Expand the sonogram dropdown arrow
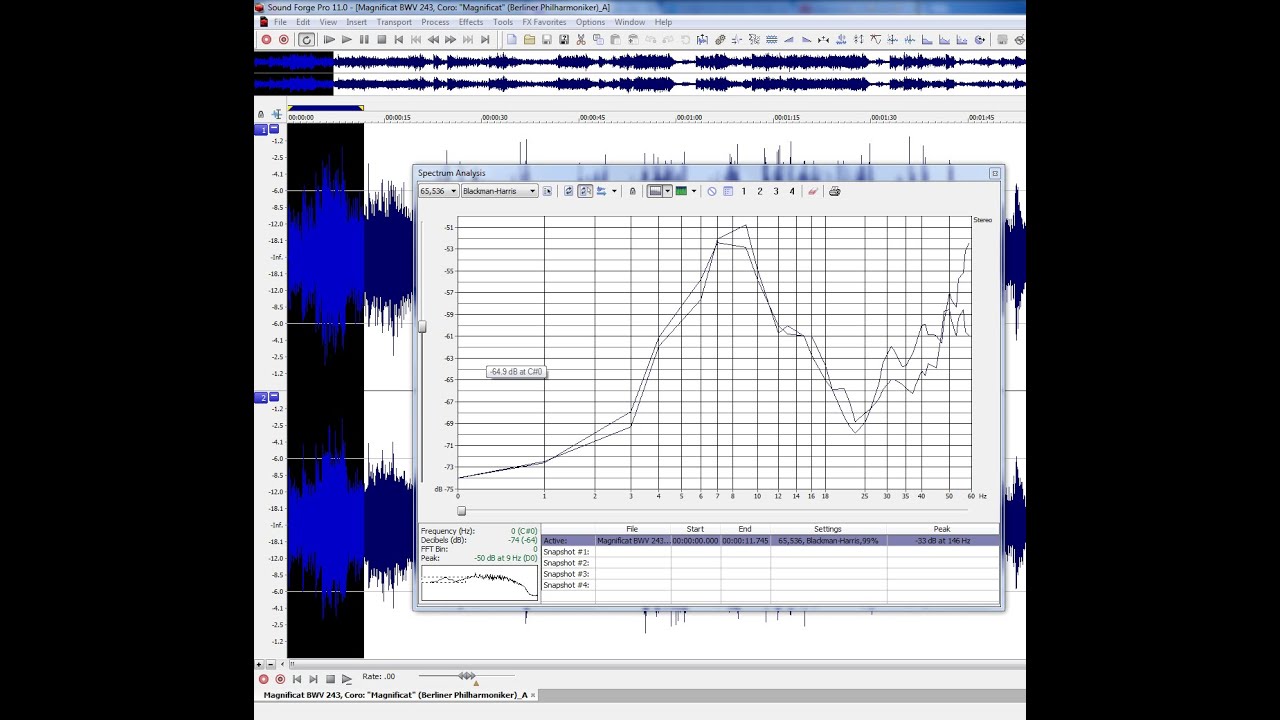Image resolution: width=1280 pixels, height=720 pixels. [693, 191]
